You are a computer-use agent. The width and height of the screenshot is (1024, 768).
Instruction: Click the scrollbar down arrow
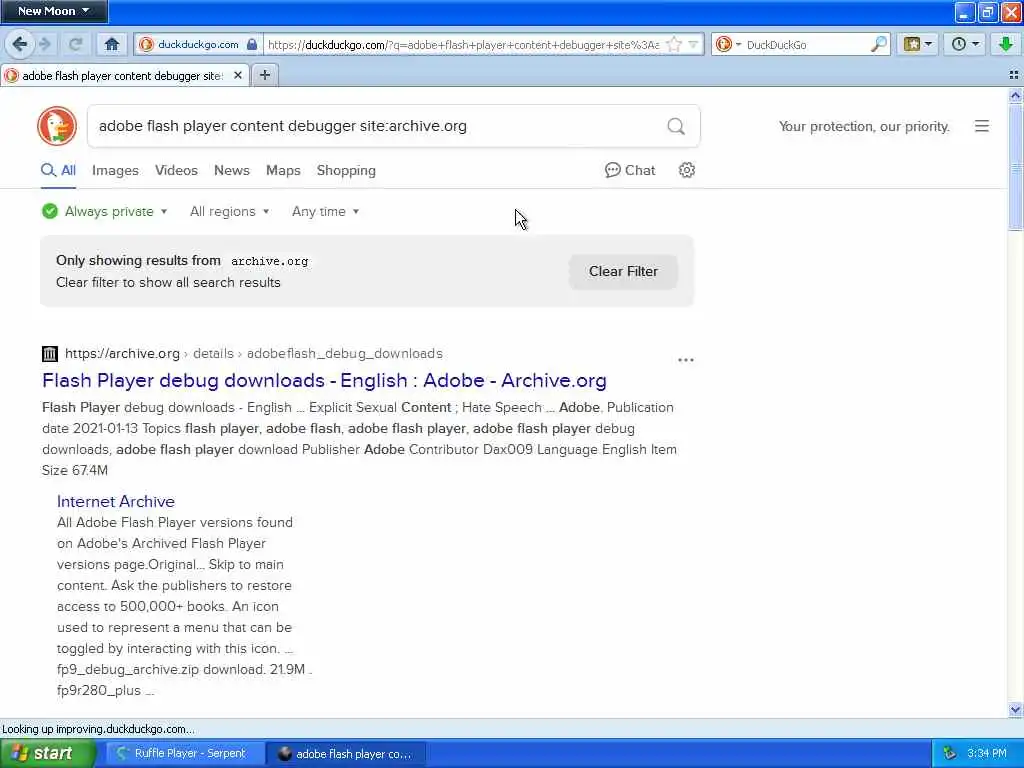click(1015, 709)
